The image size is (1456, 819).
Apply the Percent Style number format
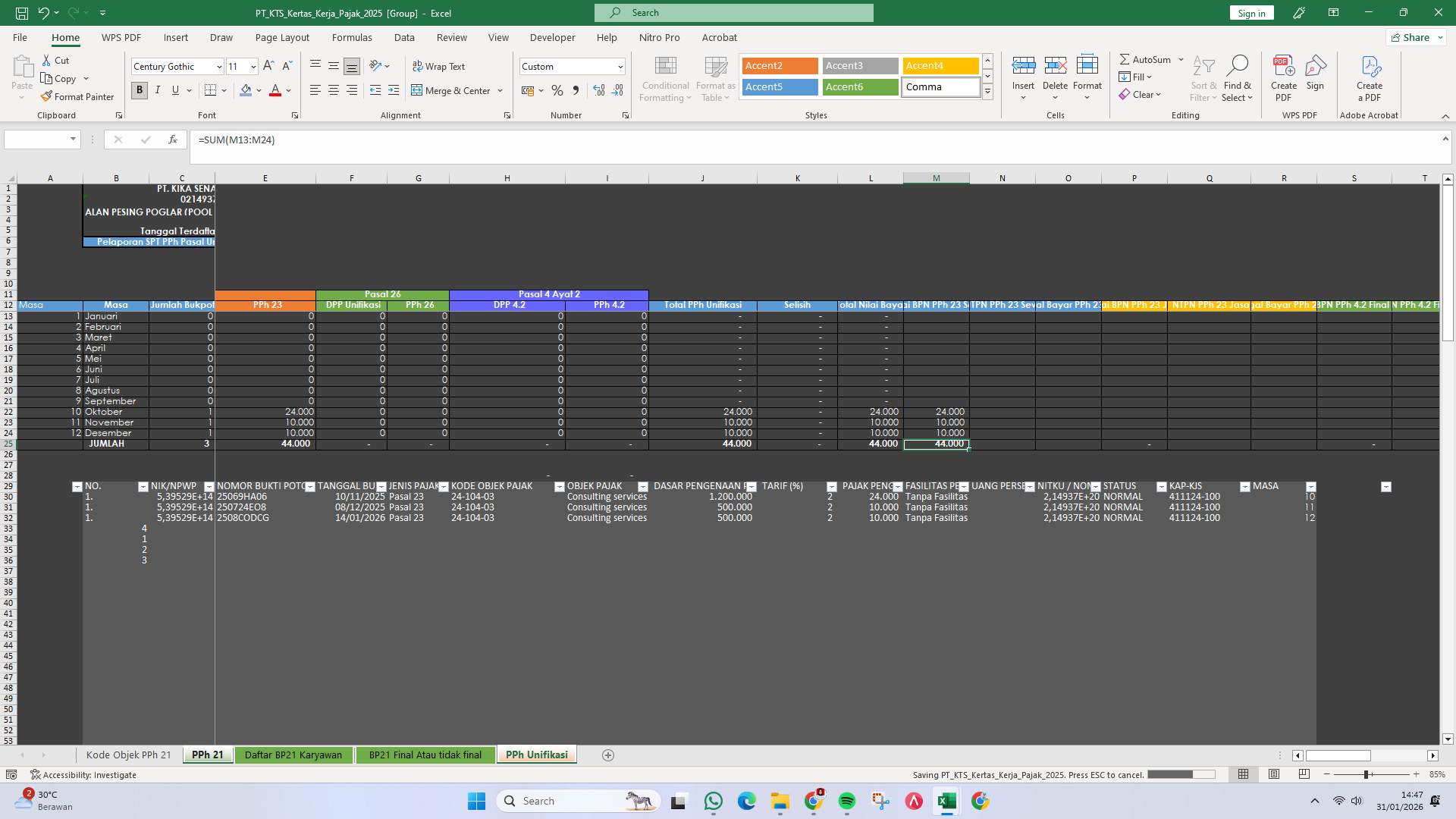(x=558, y=90)
